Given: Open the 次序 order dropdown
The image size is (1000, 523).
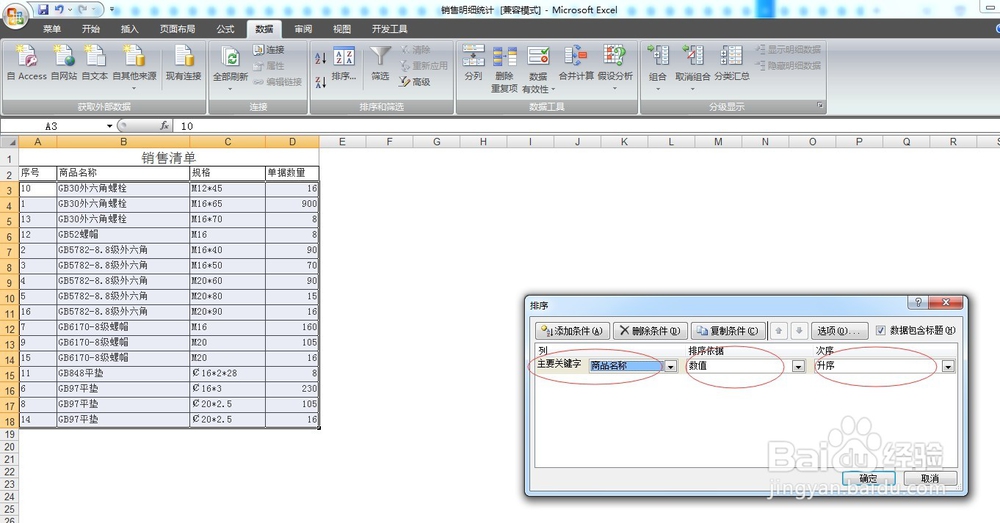Looking at the screenshot, I should coord(948,366).
